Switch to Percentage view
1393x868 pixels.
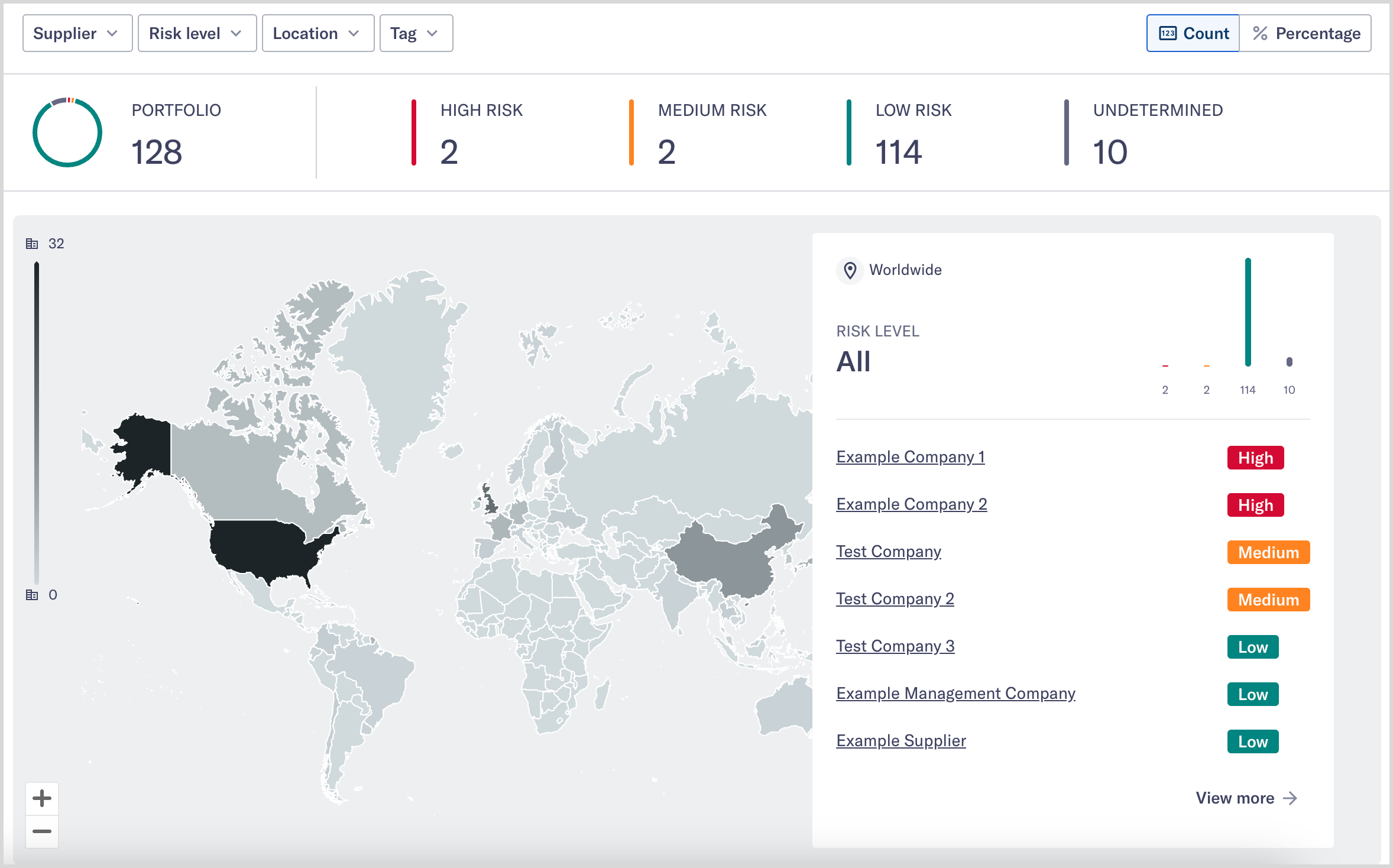(x=1305, y=34)
